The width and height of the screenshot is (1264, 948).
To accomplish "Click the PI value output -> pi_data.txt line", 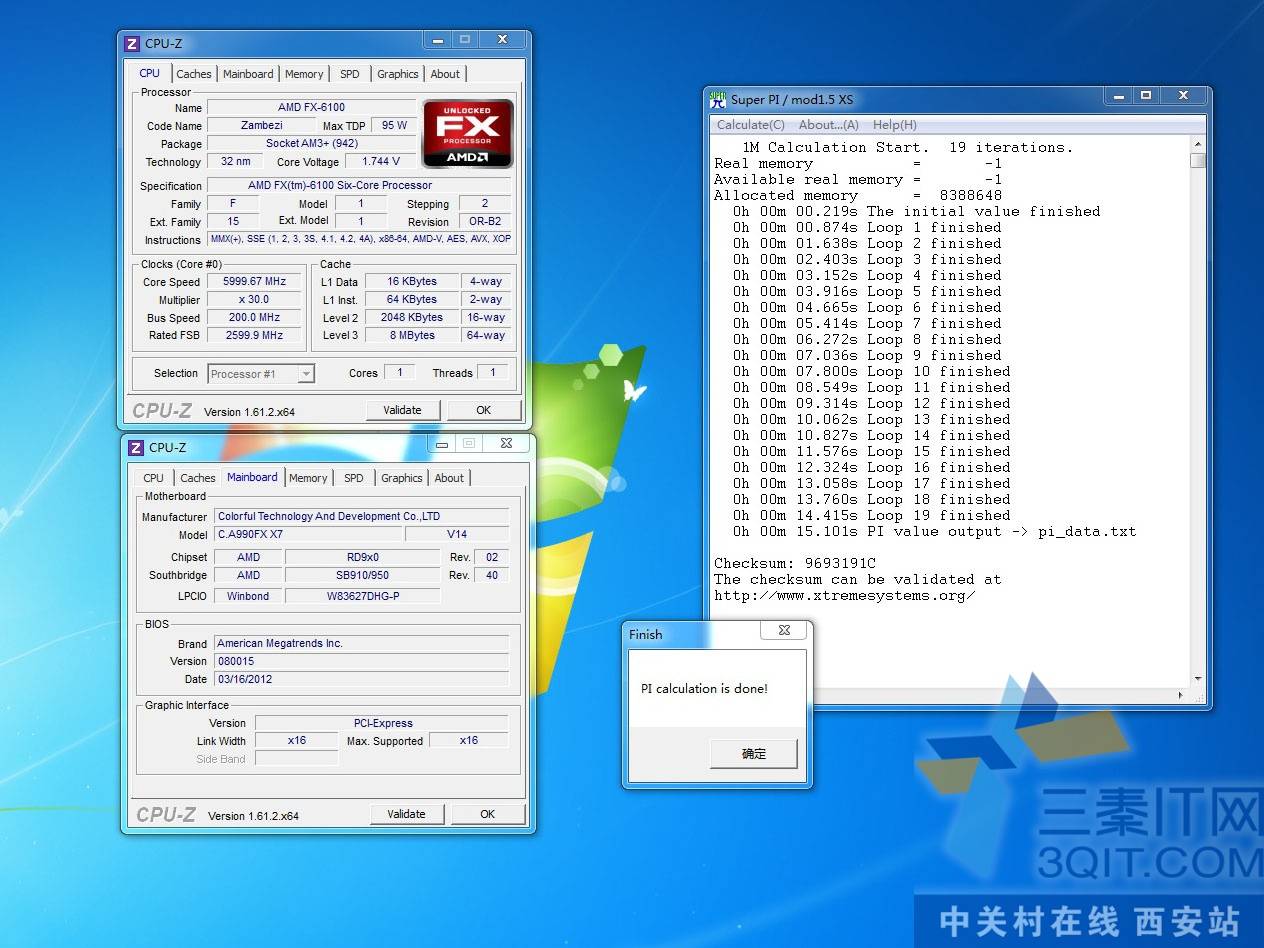I will pos(934,531).
